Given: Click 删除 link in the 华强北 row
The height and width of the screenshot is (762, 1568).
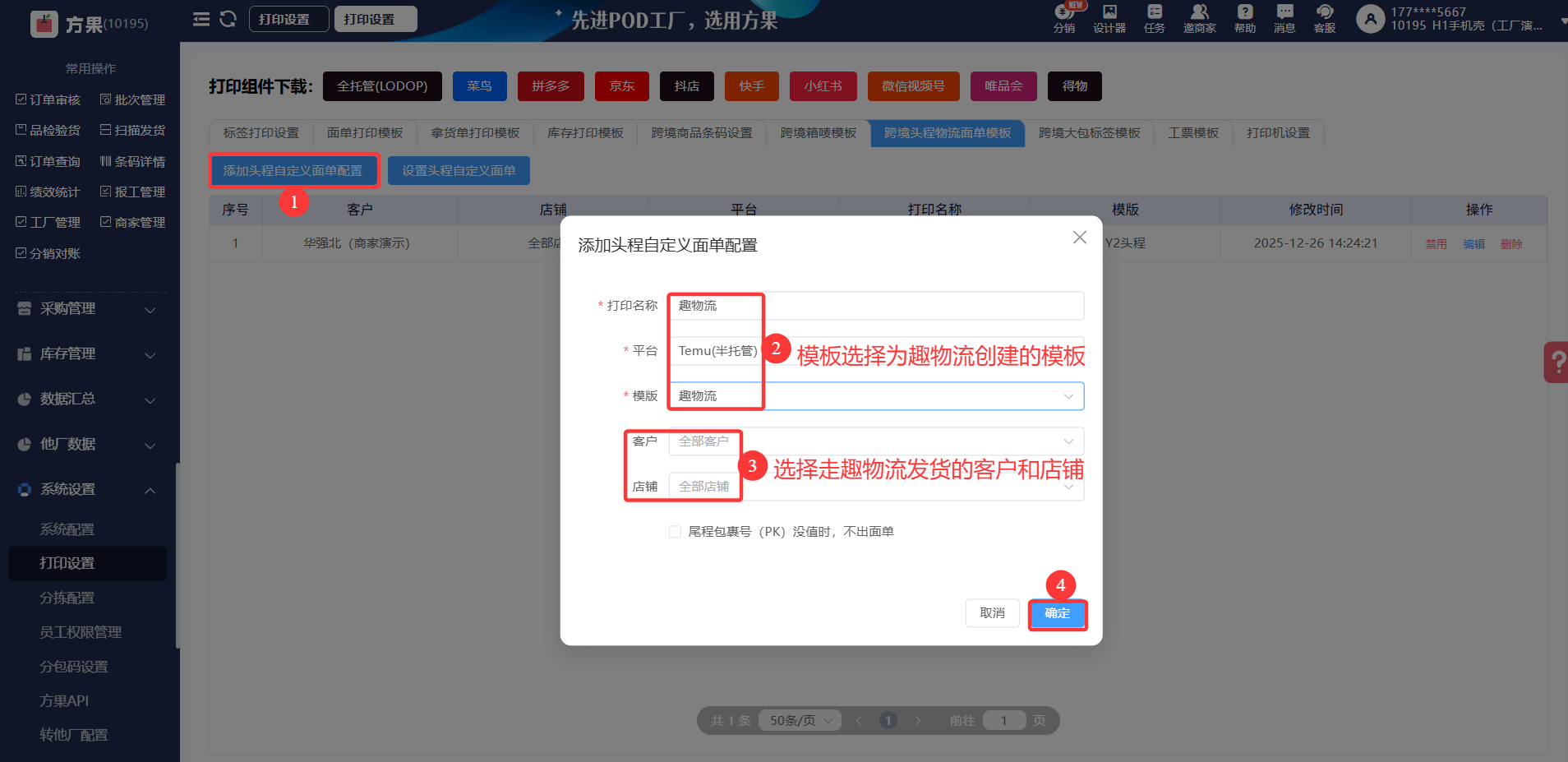Looking at the screenshot, I should tap(1512, 244).
